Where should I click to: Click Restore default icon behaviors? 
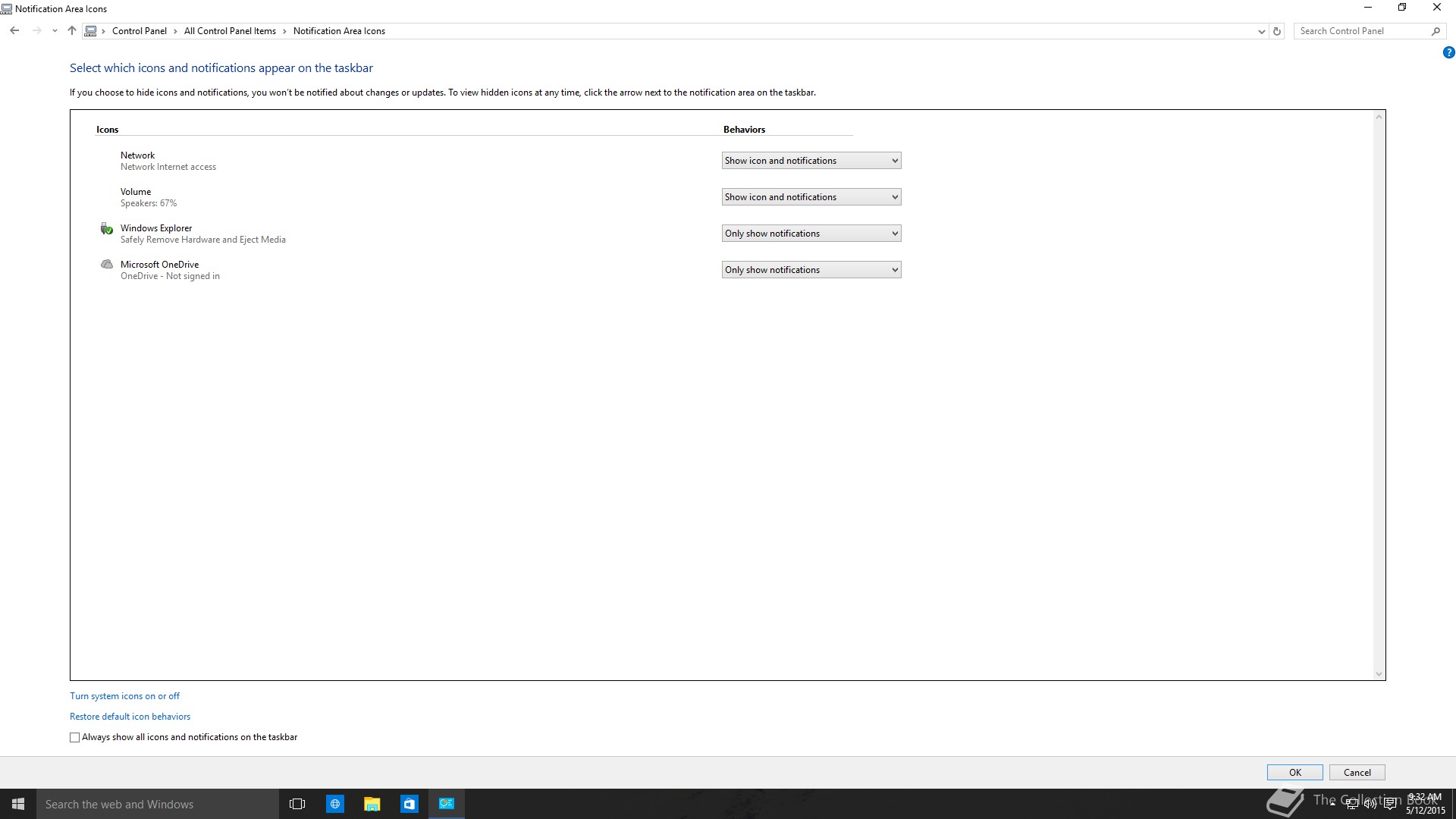pos(130,717)
